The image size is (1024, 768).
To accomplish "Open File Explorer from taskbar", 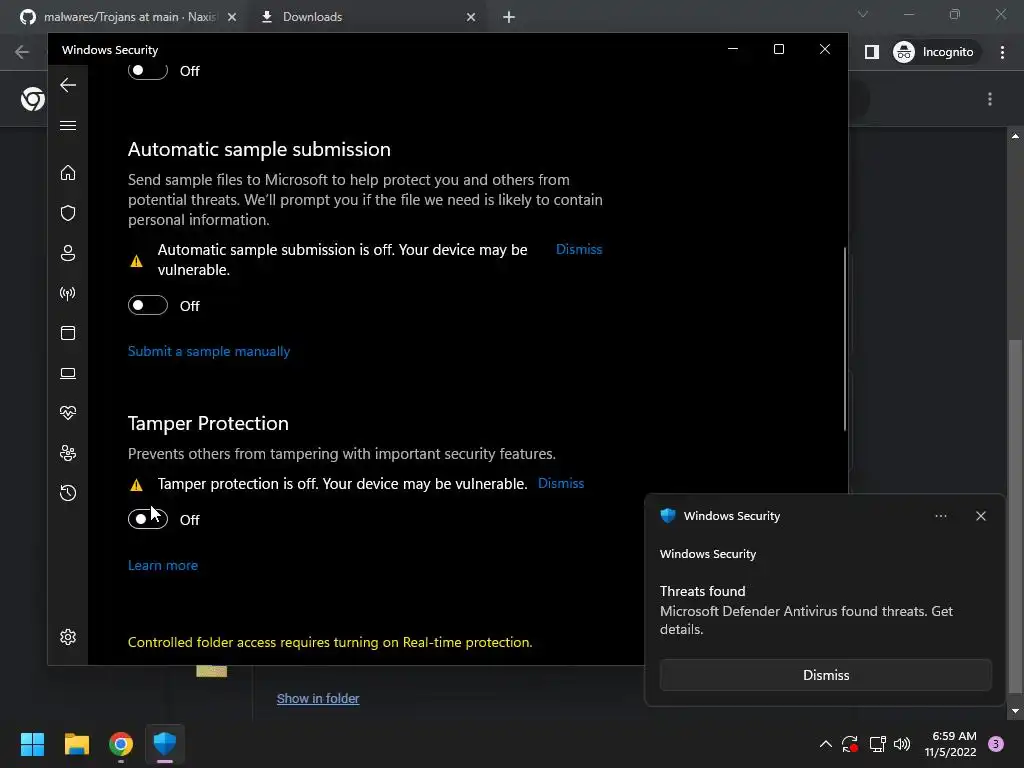I will (76, 744).
